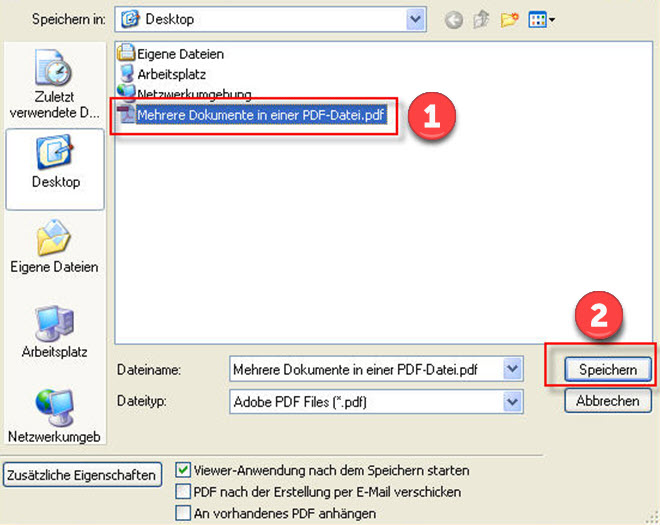Image resolution: width=660 pixels, height=525 pixels.
Task: Click the Back navigation arrow icon
Action: point(454,20)
